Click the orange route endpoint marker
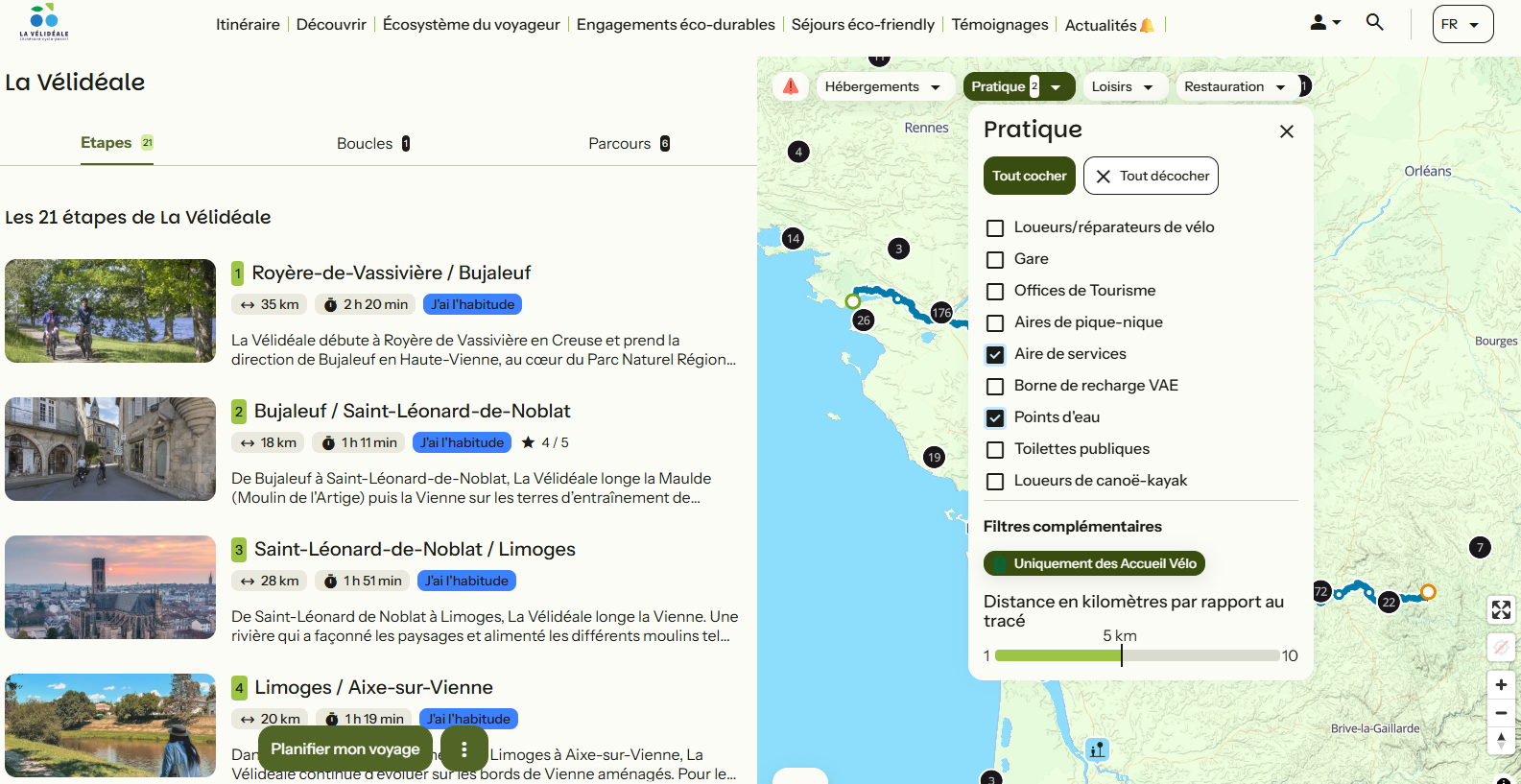 (1428, 592)
